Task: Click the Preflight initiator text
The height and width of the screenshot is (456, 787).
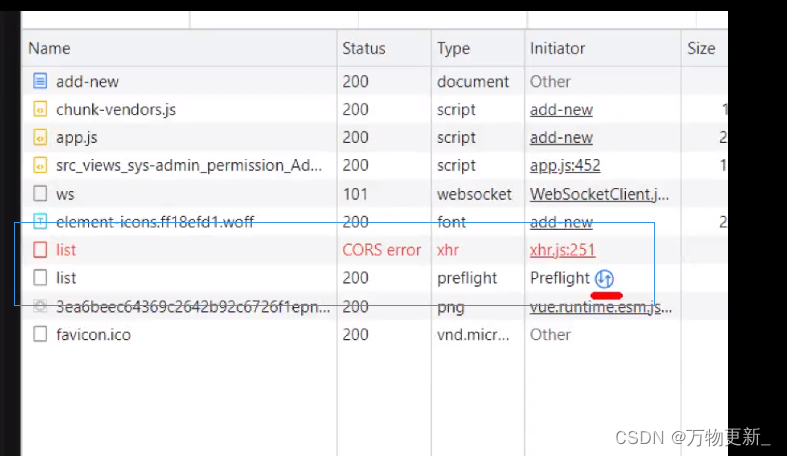Action: point(560,278)
